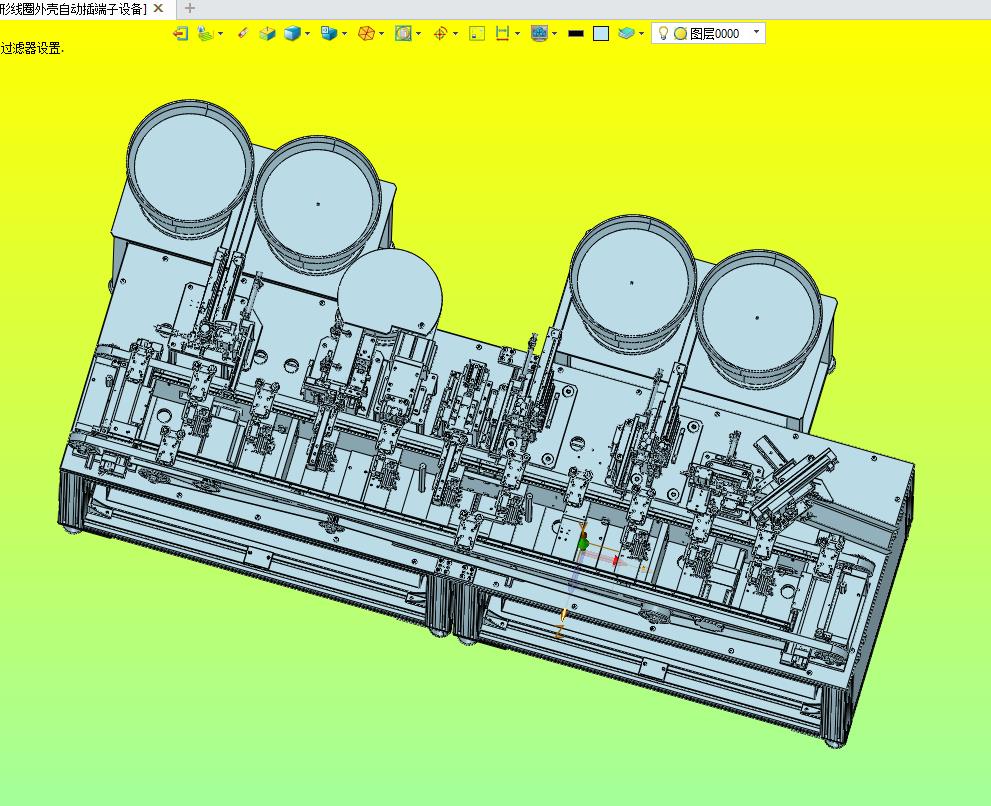The width and height of the screenshot is (991, 806).
Task: Click the small square snap icon
Action: 477,33
